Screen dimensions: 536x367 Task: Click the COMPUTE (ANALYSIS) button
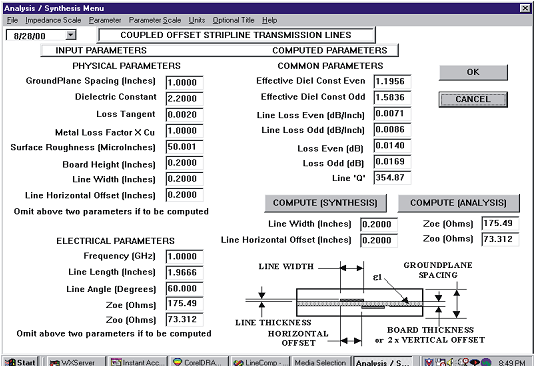click(458, 203)
